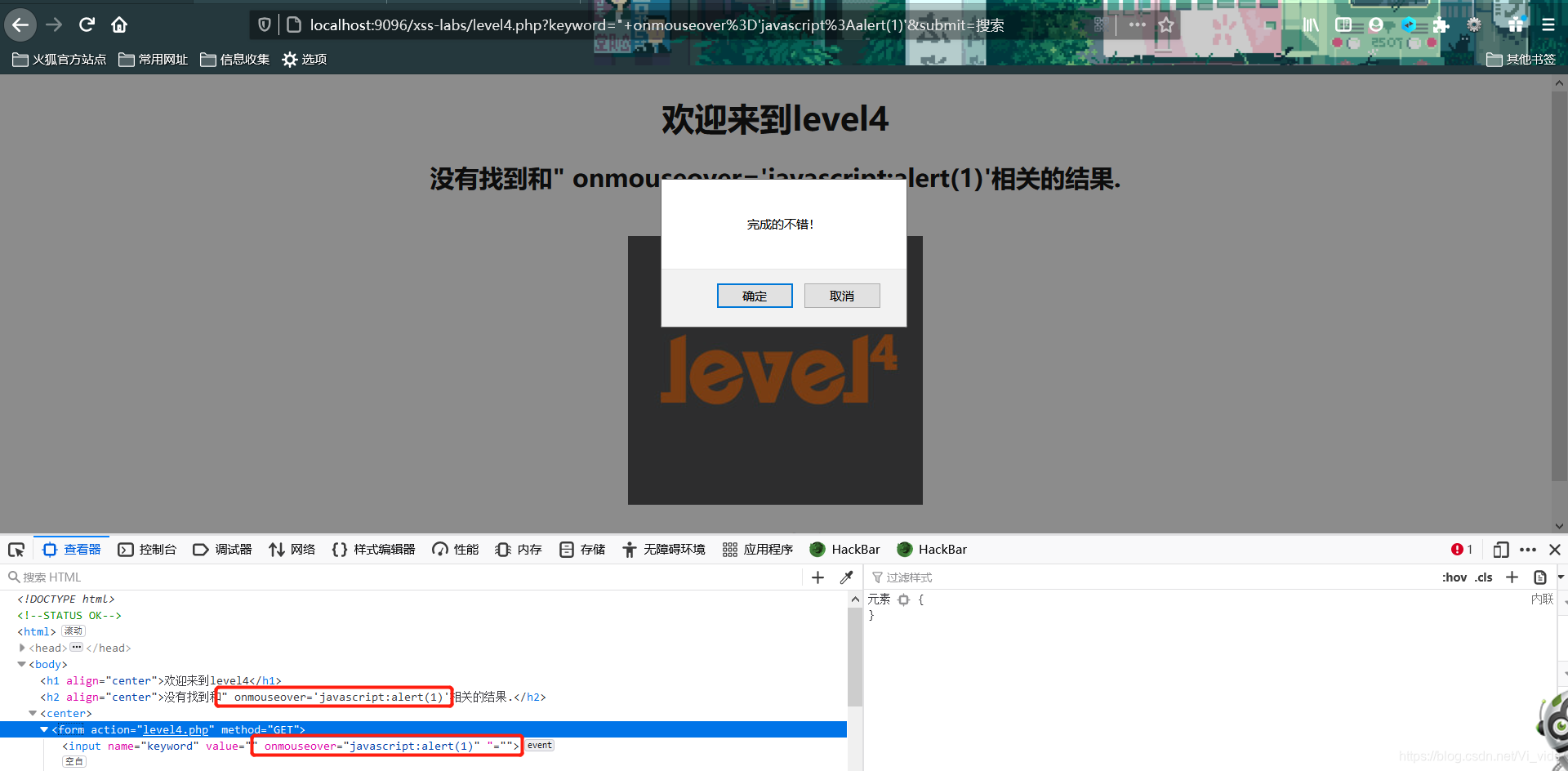Pick a color with the eyedropper
This screenshot has height=771, width=1568.
847,577
